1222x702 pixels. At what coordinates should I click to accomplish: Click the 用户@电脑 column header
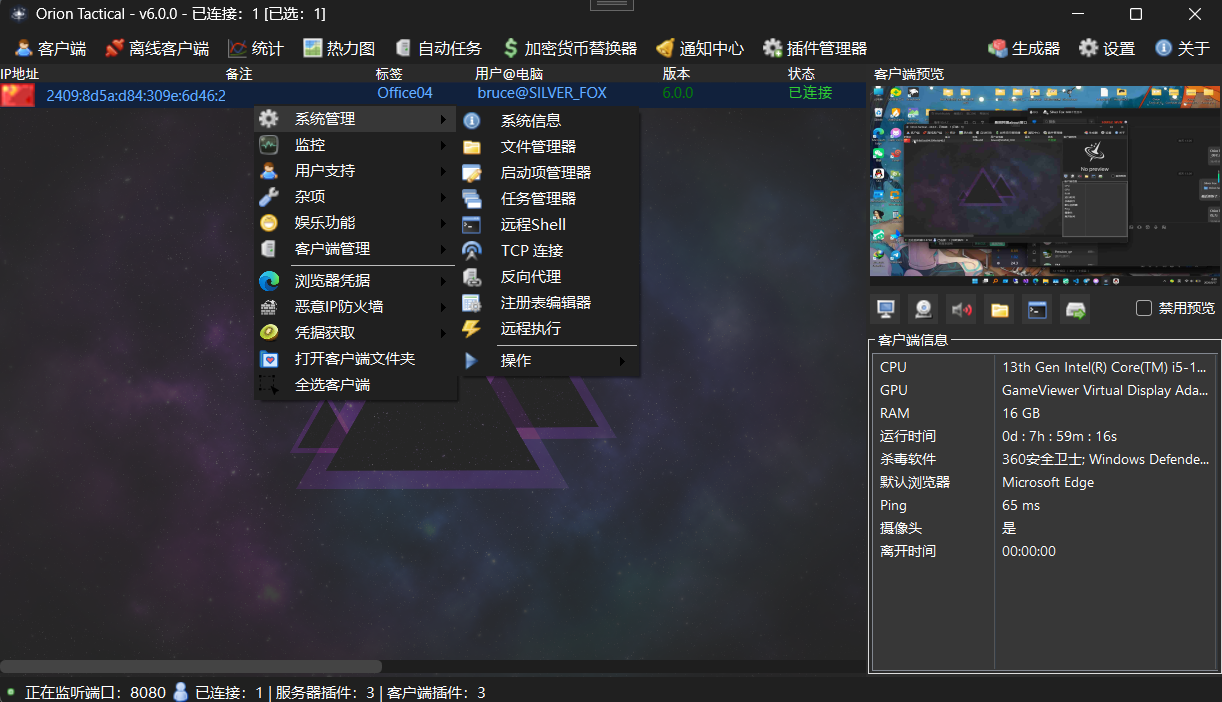coord(509,74)
